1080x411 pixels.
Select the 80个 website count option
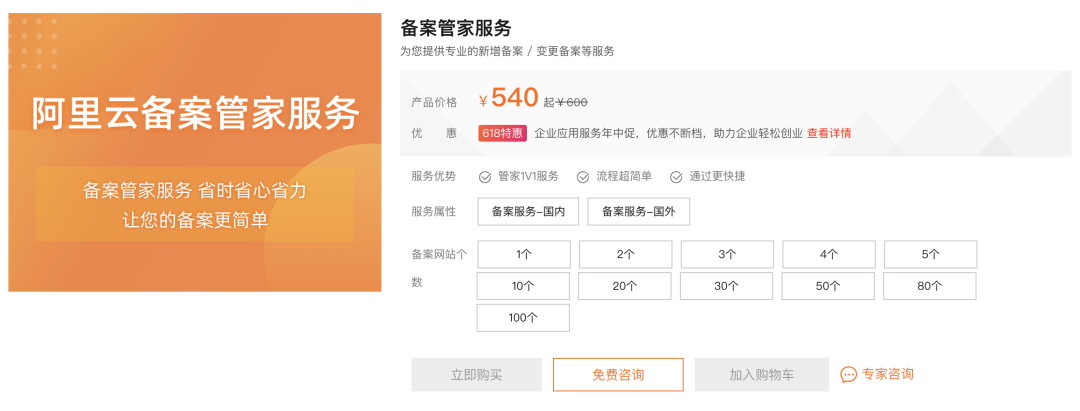point(930,286)
